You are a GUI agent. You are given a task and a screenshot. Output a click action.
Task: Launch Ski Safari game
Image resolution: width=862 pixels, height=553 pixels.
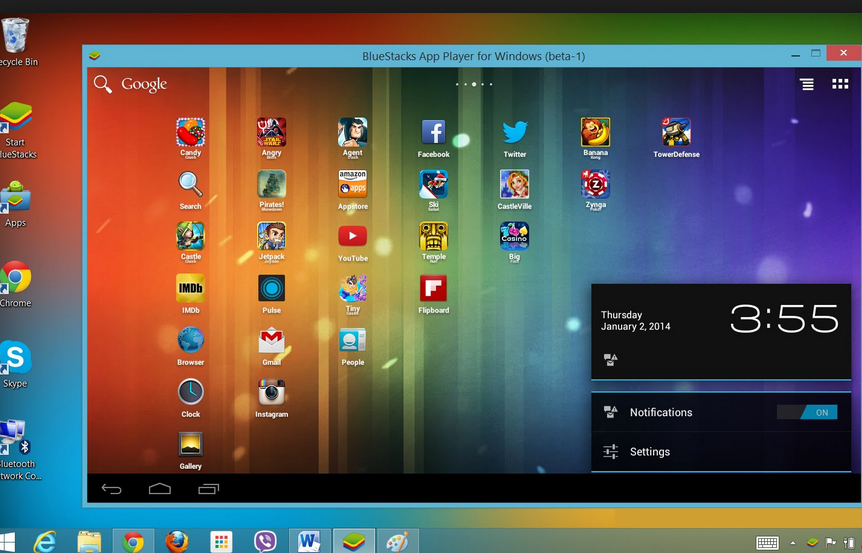(433, 184)
